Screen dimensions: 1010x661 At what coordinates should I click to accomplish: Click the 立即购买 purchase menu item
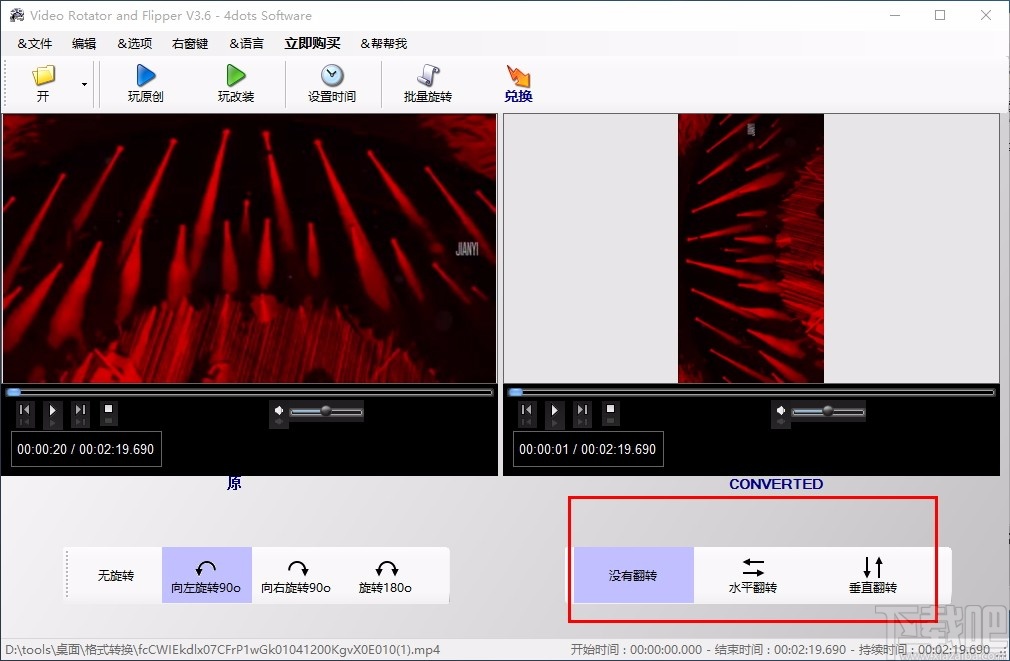pyautogui.click(x=311, y=43)
